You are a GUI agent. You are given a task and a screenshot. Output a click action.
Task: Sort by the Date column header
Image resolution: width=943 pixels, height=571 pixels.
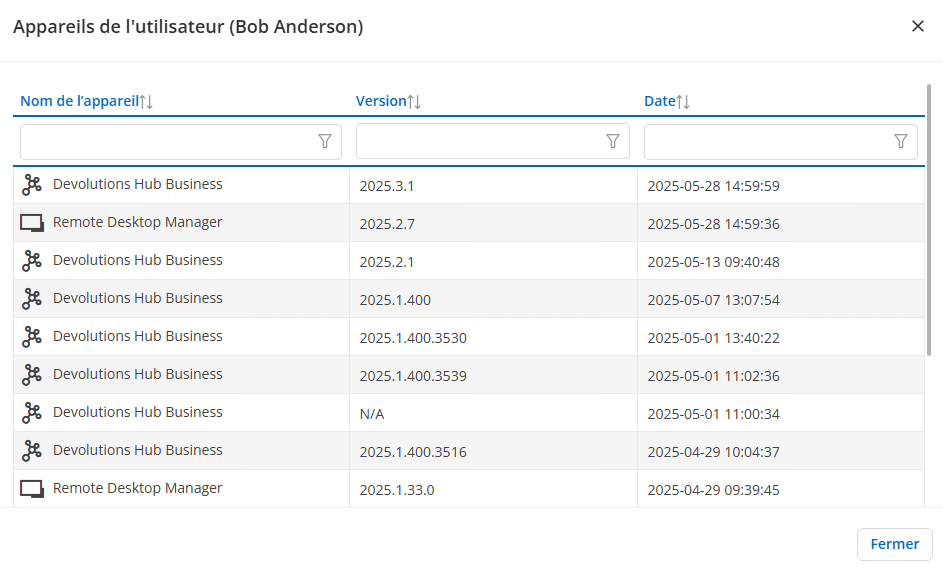pyautogui.click(x=660, y=101)
